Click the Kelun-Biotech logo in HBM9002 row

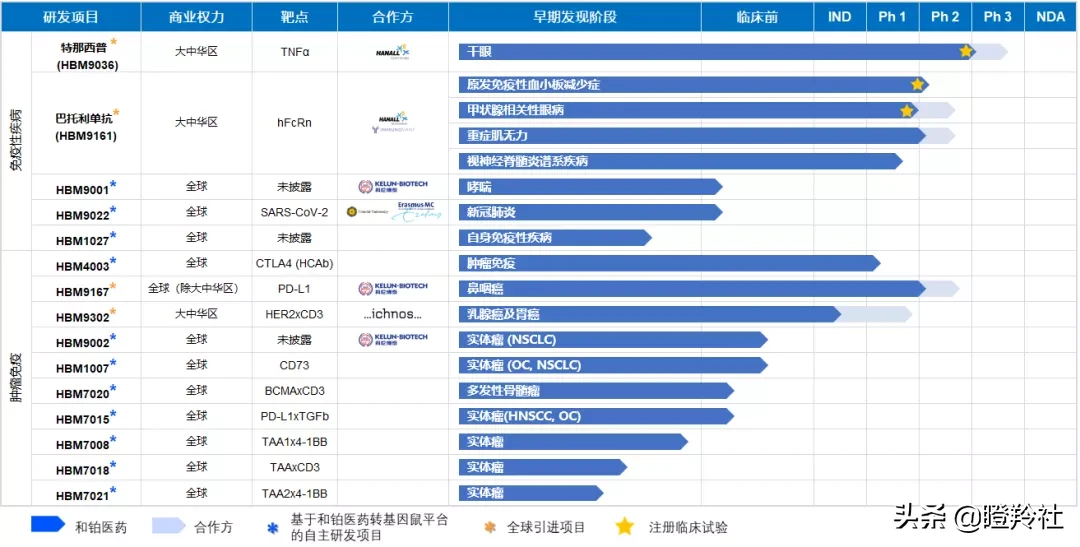(x=393, y=340)
